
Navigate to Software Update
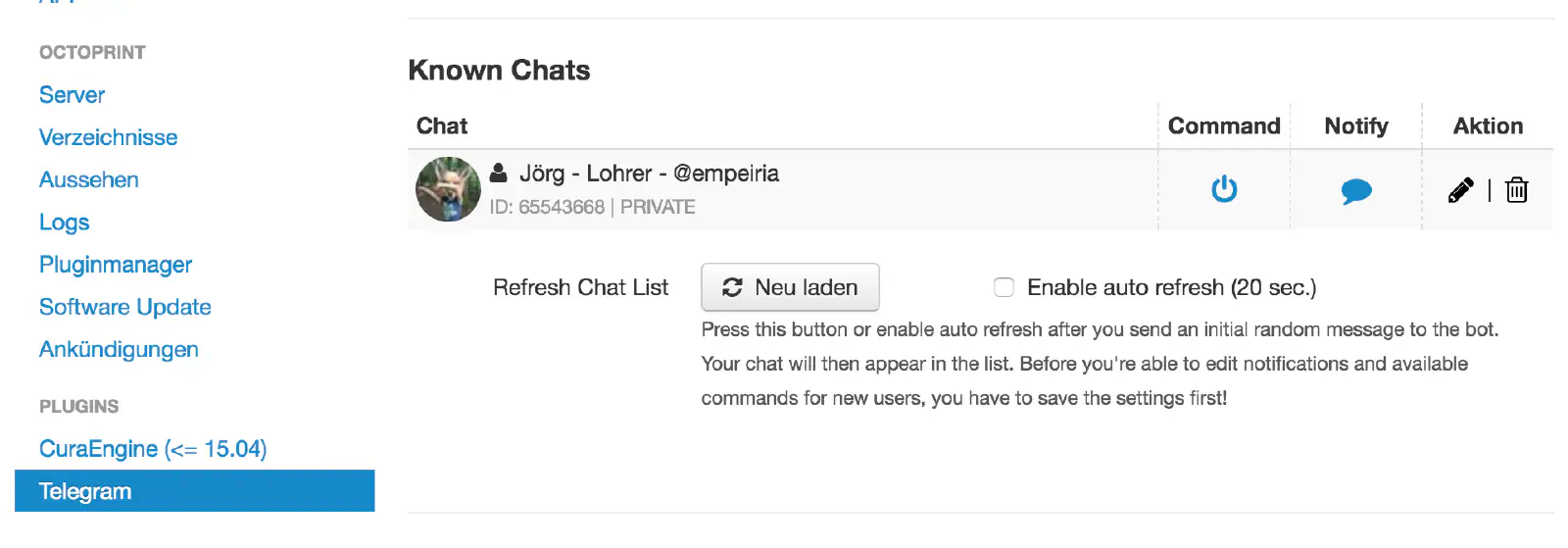[x=124, y=307]
